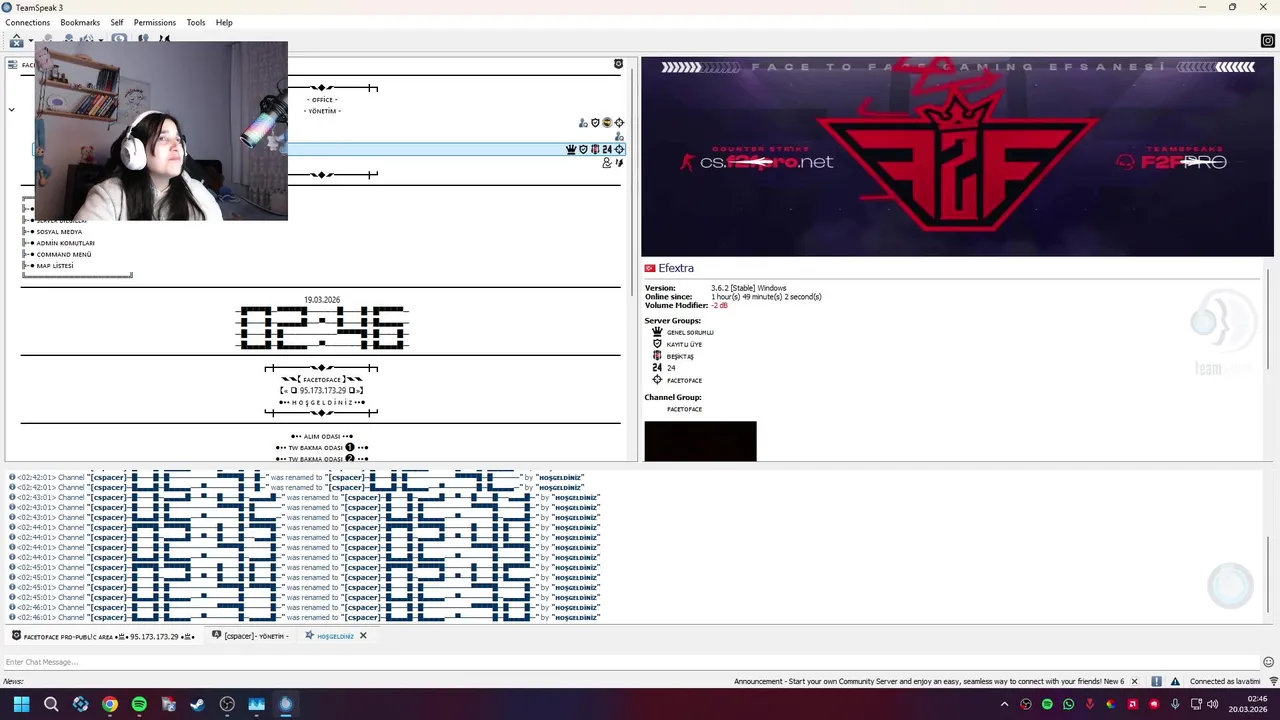
Task: Select the YÖNETİM channel
Action: (x=322, y=111)
